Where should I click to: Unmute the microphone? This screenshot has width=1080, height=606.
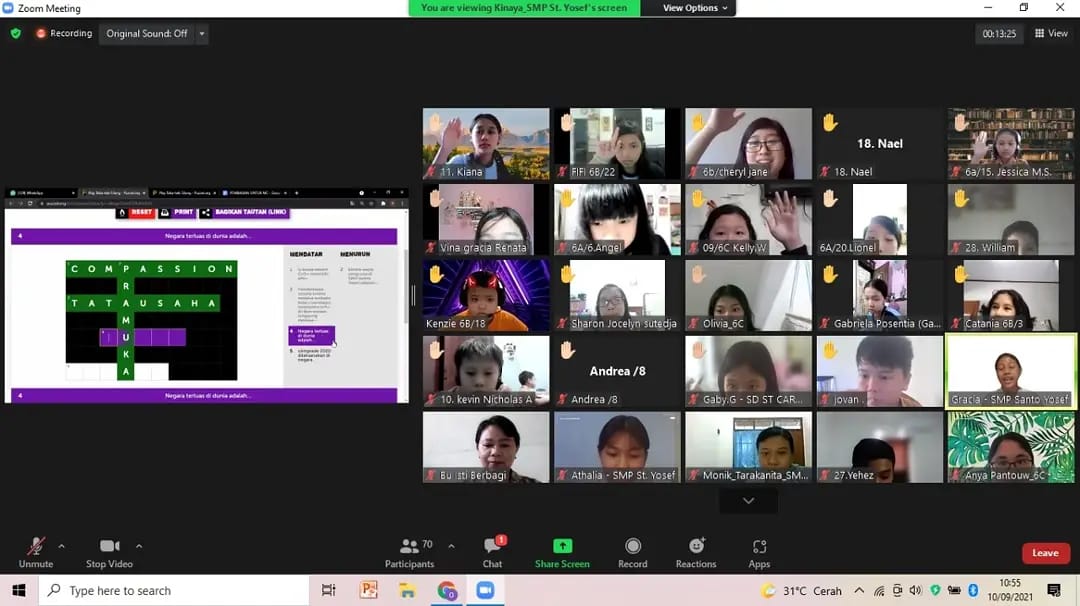click(35, 551)
